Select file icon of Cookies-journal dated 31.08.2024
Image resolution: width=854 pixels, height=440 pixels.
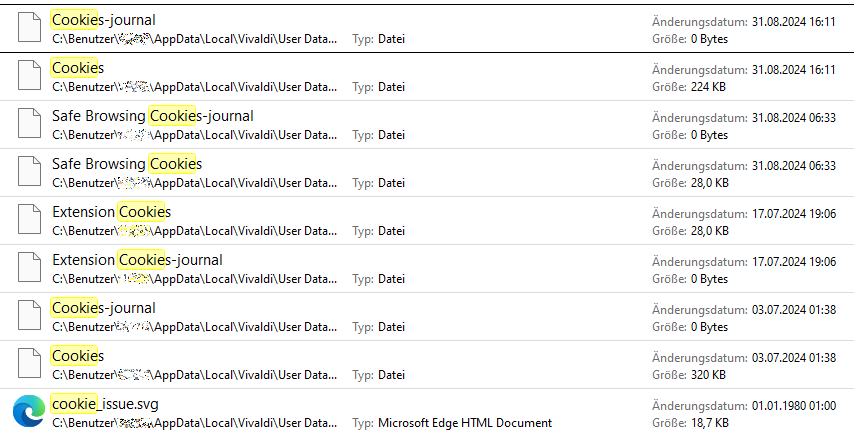29,27
